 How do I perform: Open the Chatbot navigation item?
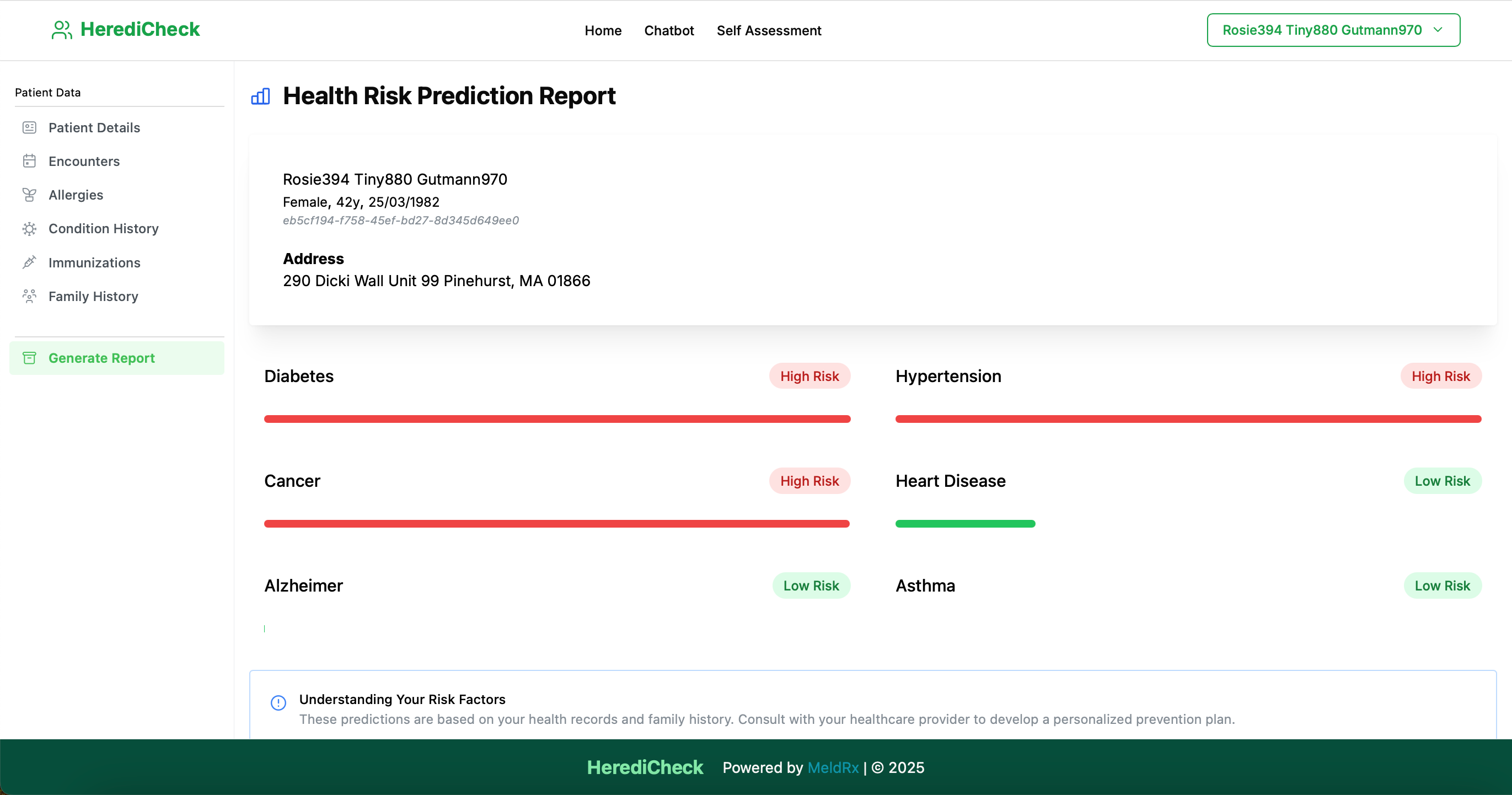pos(668,30)
